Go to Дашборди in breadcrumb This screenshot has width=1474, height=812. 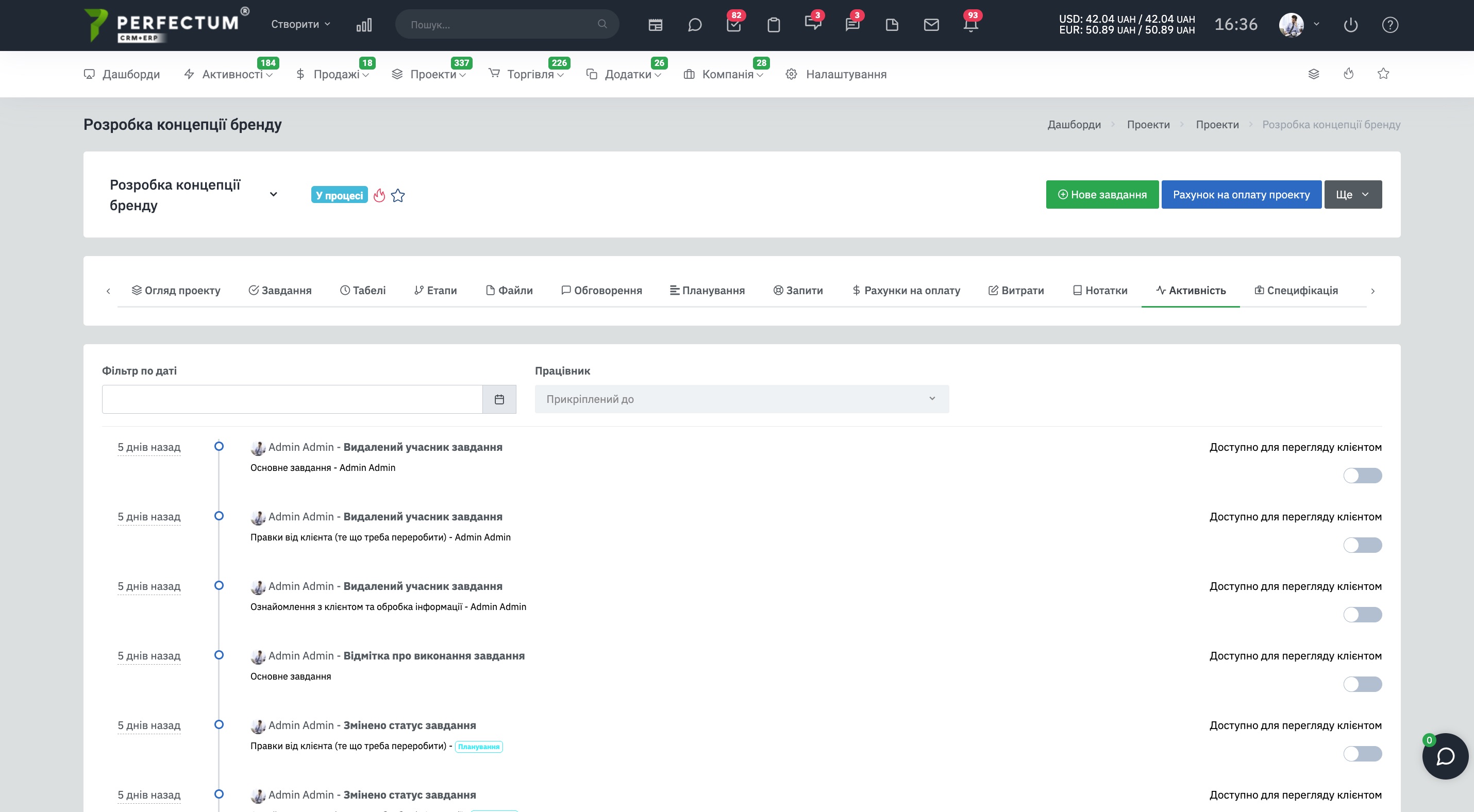[1074, 125]
